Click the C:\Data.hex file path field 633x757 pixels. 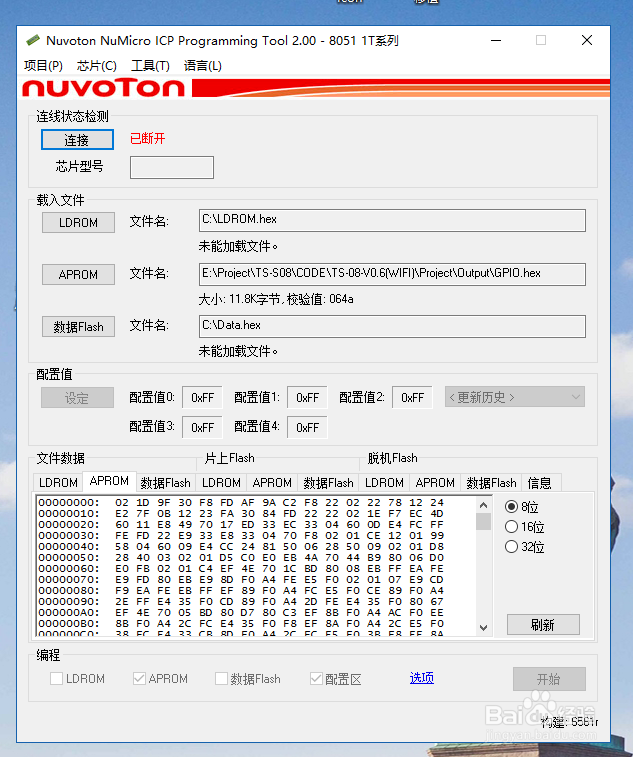click(392, 326)
